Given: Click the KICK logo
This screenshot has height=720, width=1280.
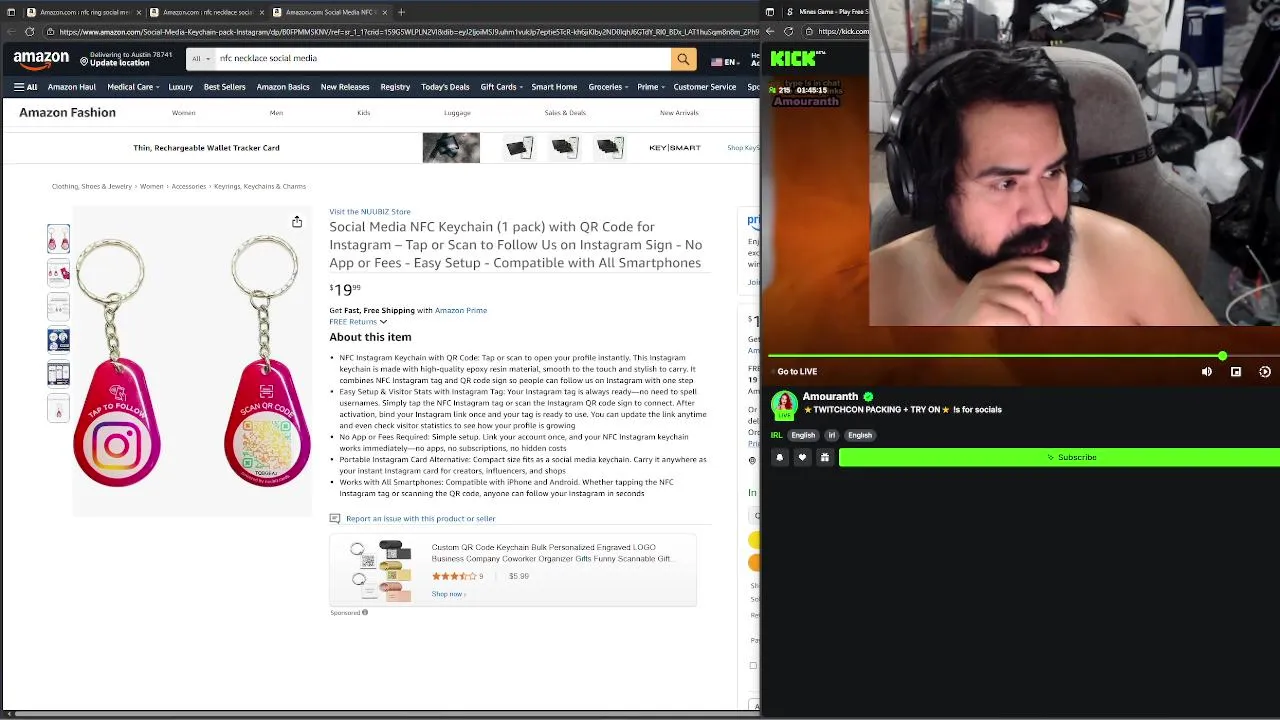Looking at the screenshot, I should [794, 59].
